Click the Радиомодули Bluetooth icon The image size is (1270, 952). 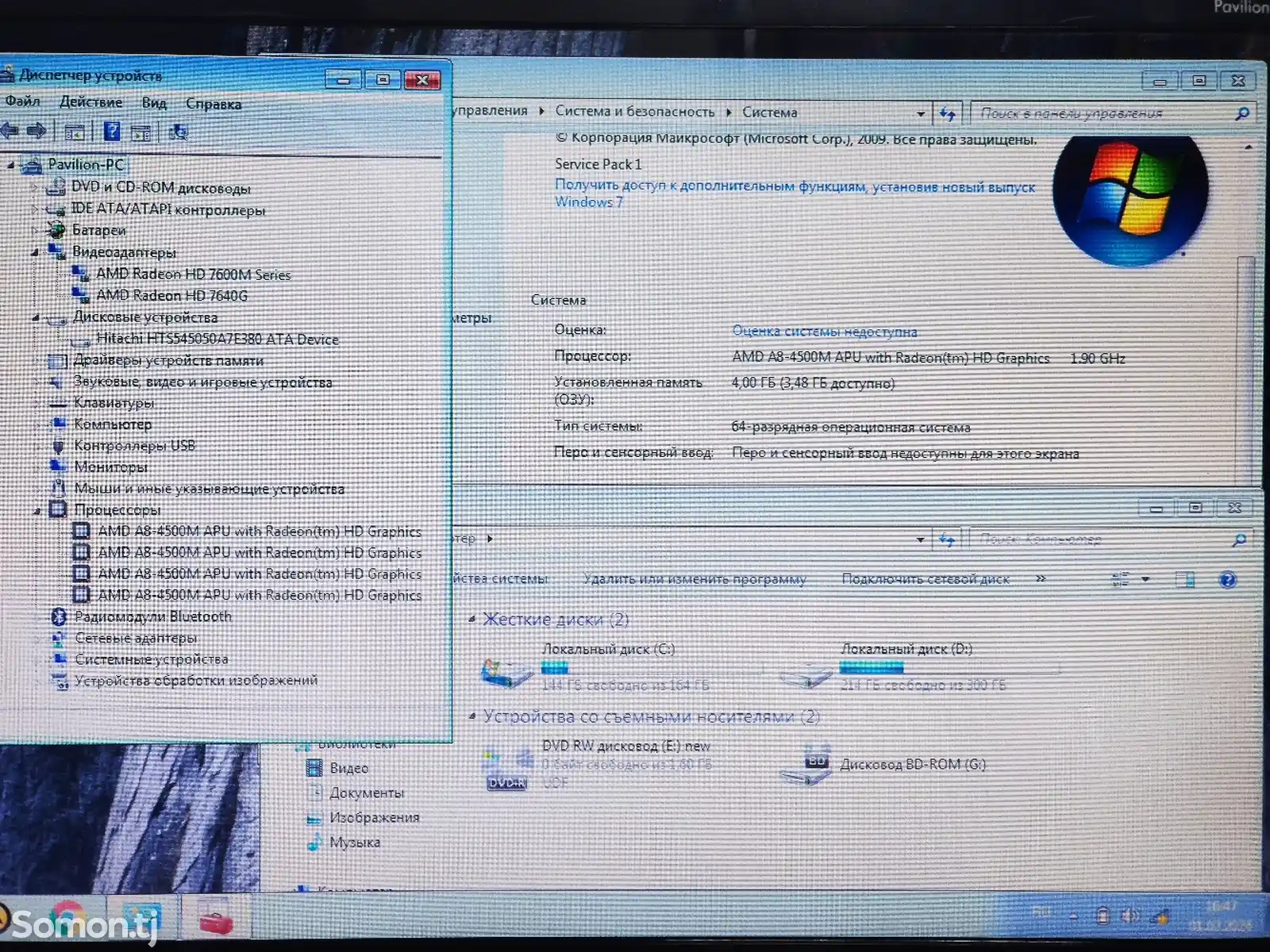tap(59, 616)
